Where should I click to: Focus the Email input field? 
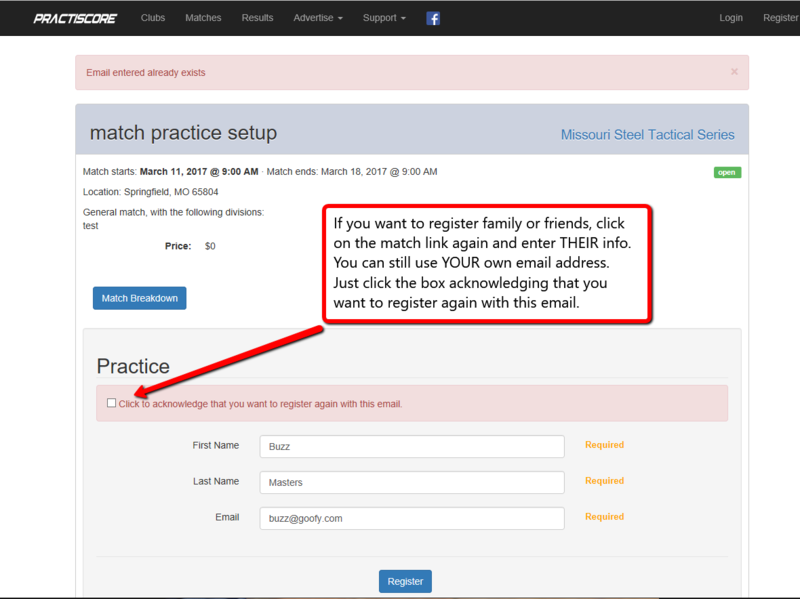click(x=412, y=518)
